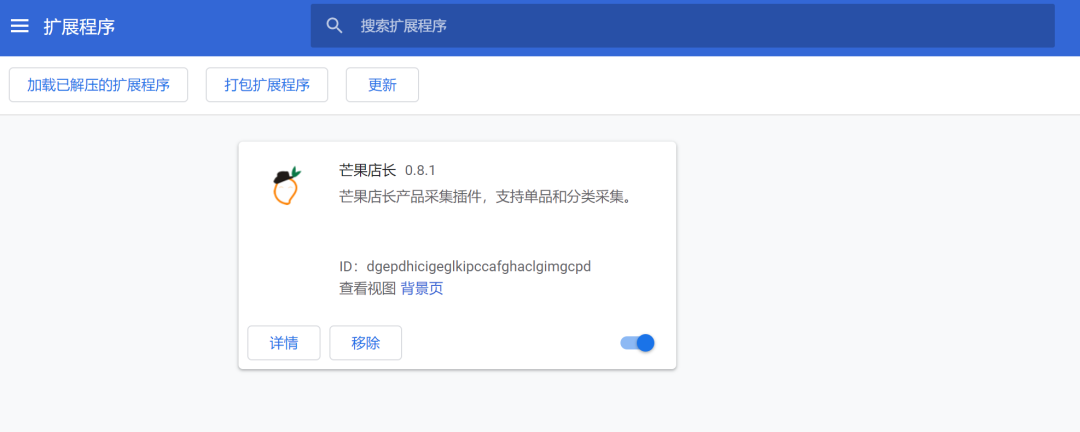Screen dimensions: 1080x432
Task: Open the hamburger main menu
Action: click(x=20, y=26)
